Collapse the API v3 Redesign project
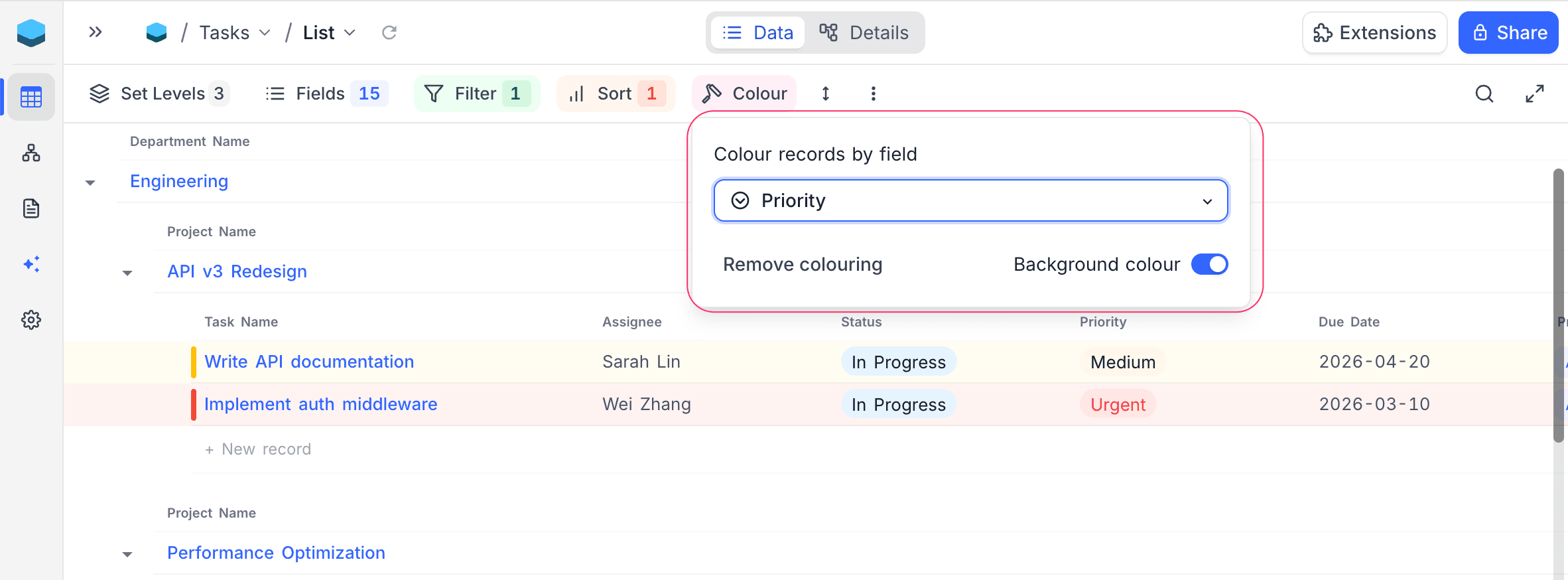The image size is (1568, 580). click(127, 273)
